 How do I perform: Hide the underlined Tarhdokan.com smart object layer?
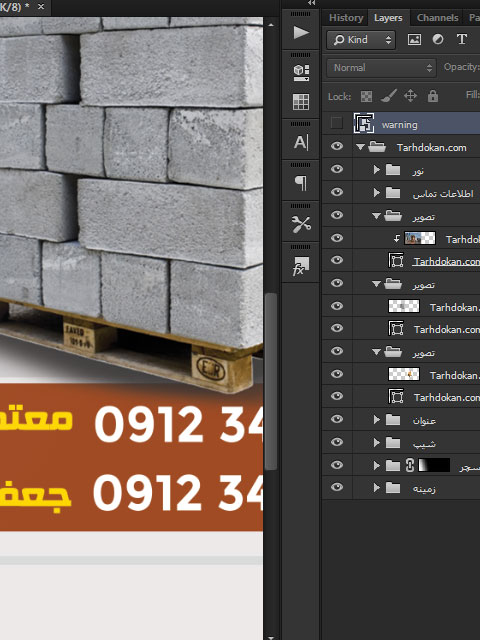[337, 260]
